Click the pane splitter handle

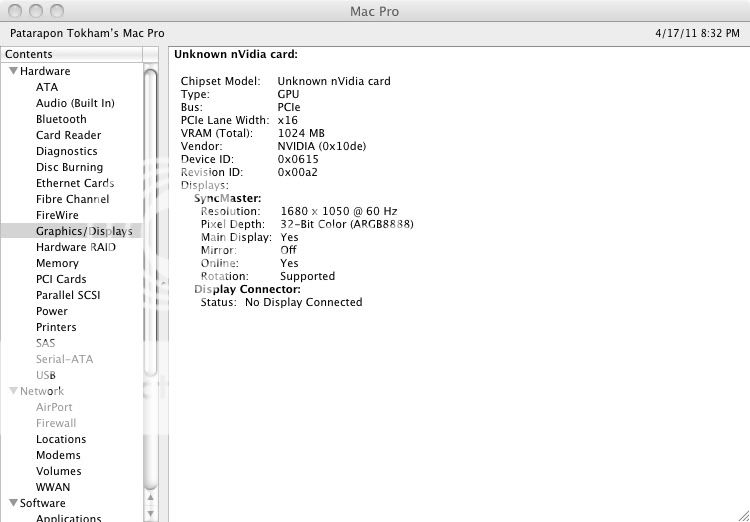pos(163,283)
